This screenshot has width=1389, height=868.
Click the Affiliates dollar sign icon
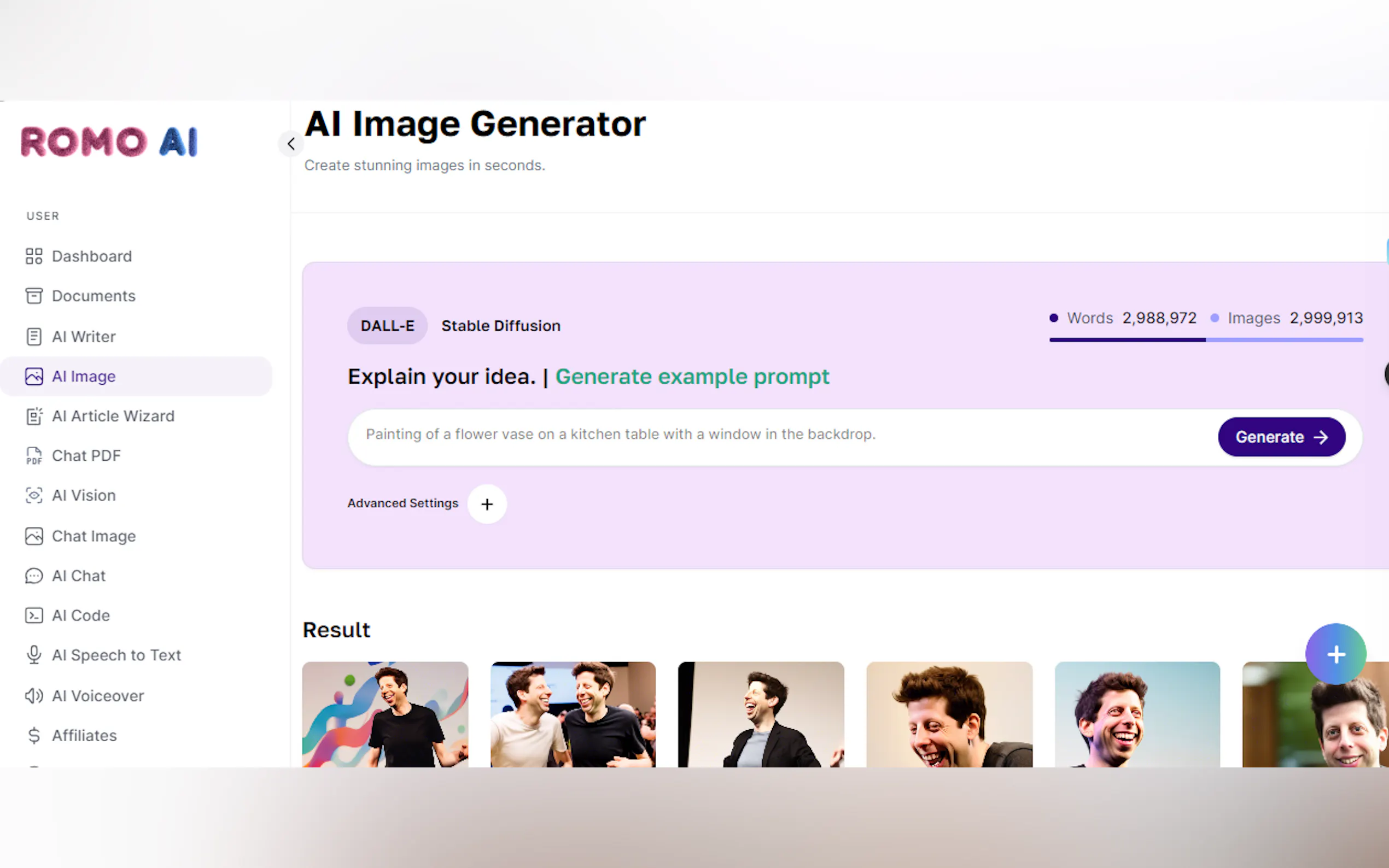click(34, 735)
